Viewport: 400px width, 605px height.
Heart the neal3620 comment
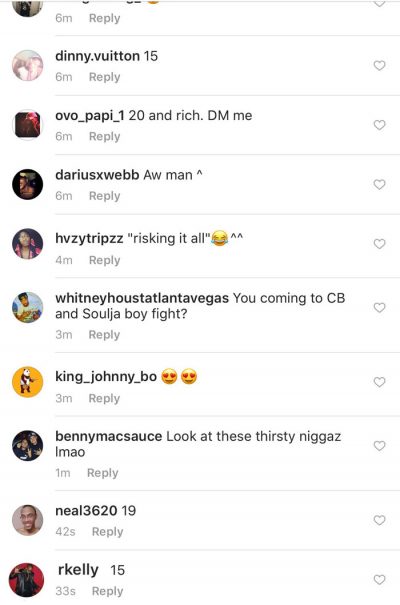tap(380, 520)
